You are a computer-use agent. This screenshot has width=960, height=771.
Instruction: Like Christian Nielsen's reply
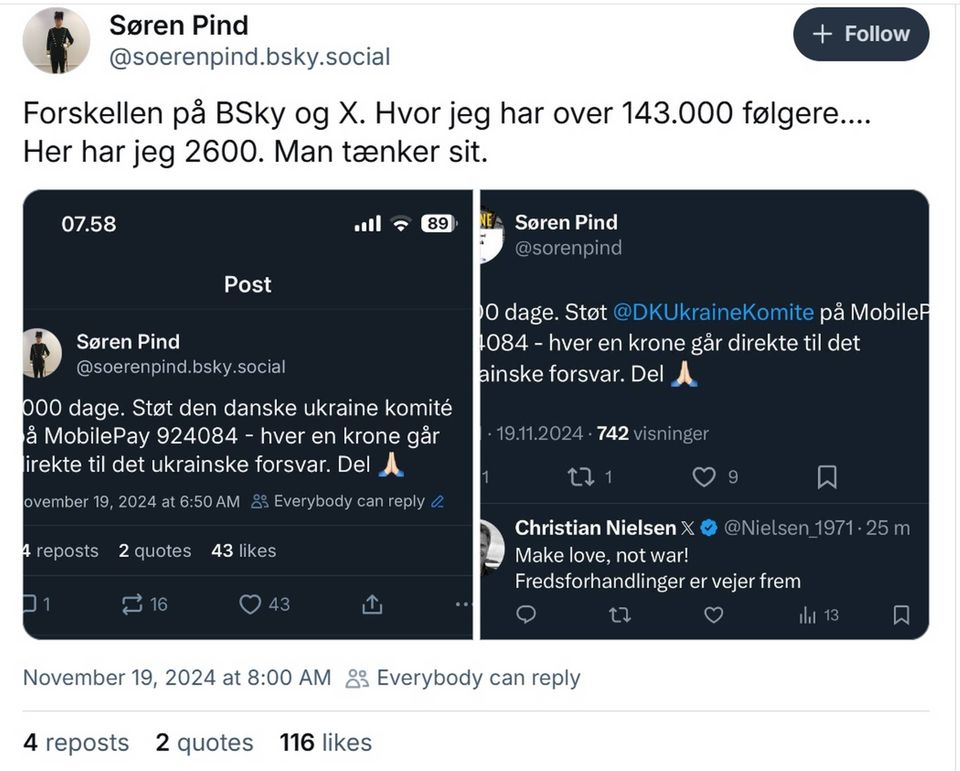(713, 615)
